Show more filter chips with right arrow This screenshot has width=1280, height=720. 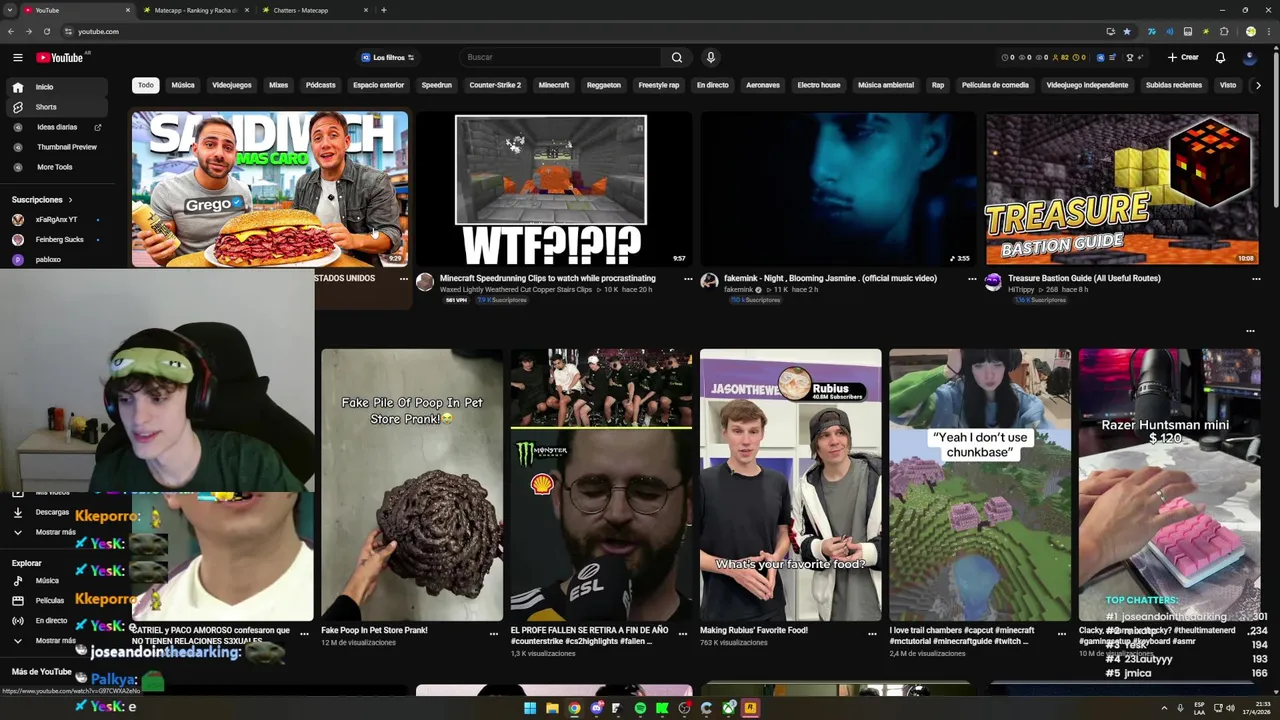(x=1257, y=85)
